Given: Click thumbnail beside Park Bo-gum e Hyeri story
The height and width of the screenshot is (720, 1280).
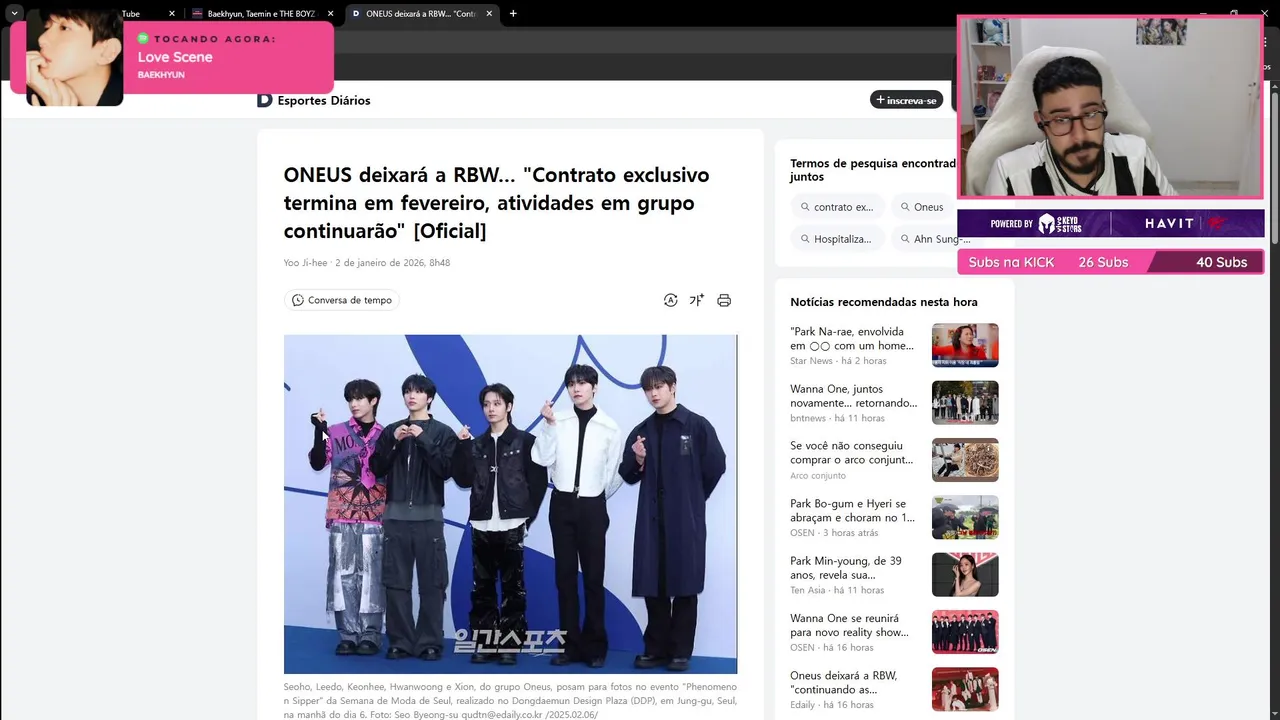Looking at the screenshot, I should pos(965,517).
